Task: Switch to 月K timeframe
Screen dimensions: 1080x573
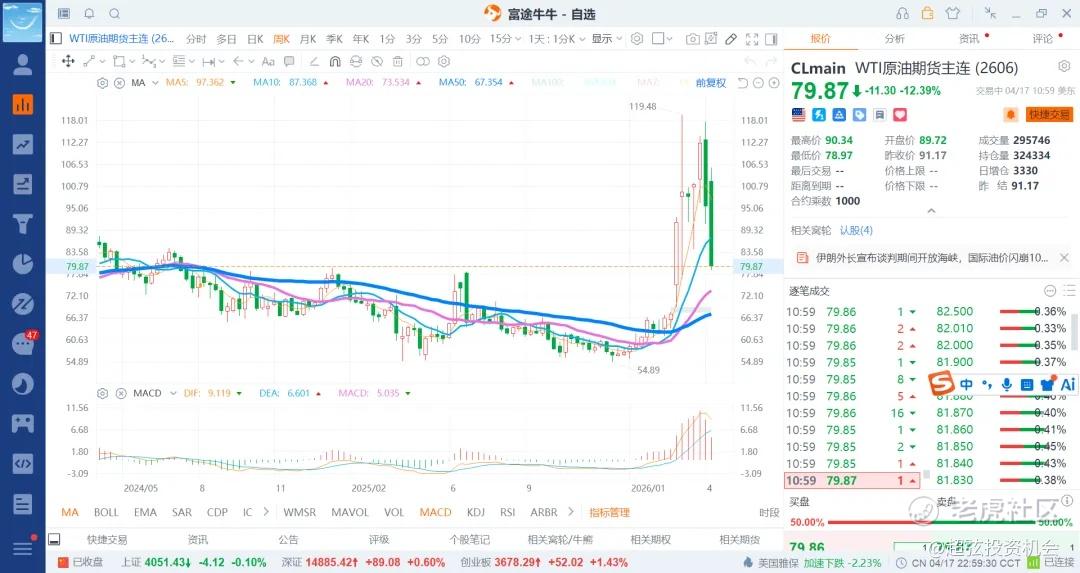Action: (307, 39)
